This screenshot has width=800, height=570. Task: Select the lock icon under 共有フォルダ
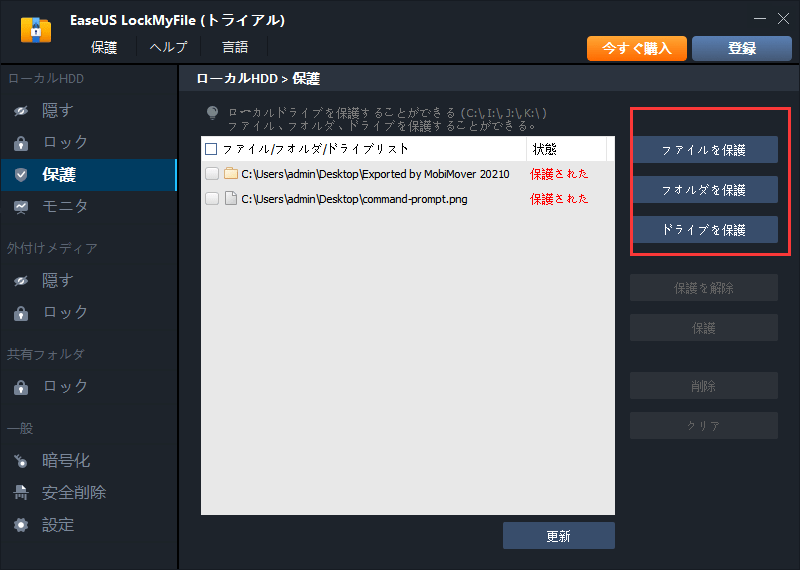21,387
